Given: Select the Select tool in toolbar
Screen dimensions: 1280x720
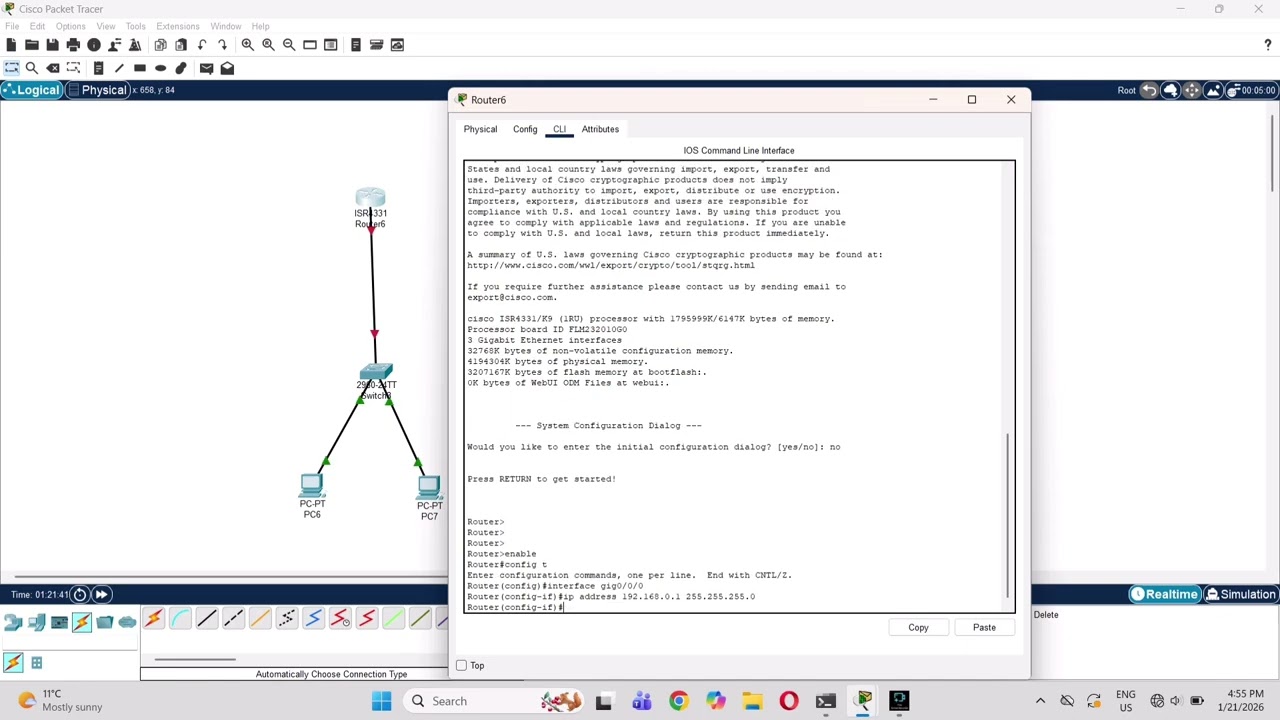Looking at the screenshot, I should pos(11,68).
